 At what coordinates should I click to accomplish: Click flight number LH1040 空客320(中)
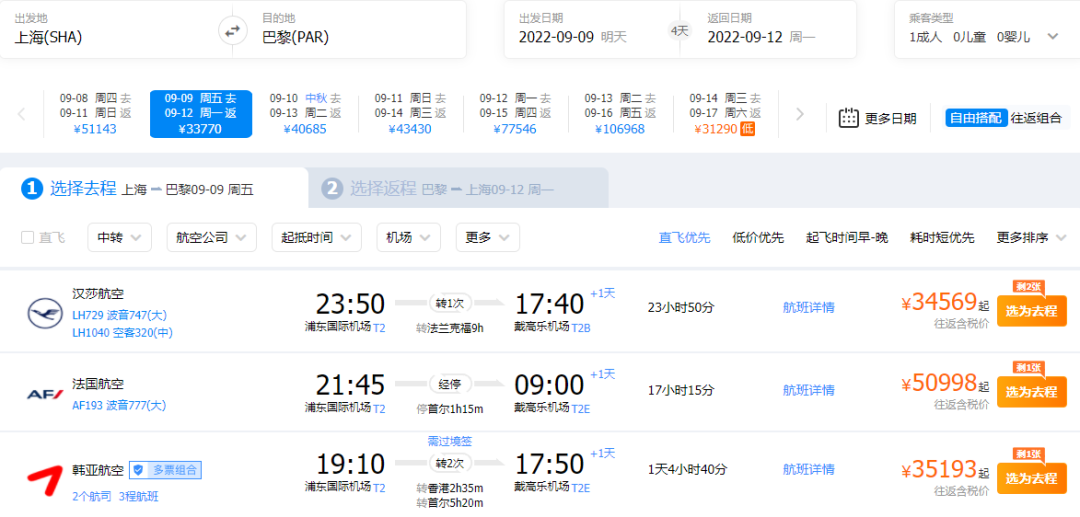click(x=123, y=333)
